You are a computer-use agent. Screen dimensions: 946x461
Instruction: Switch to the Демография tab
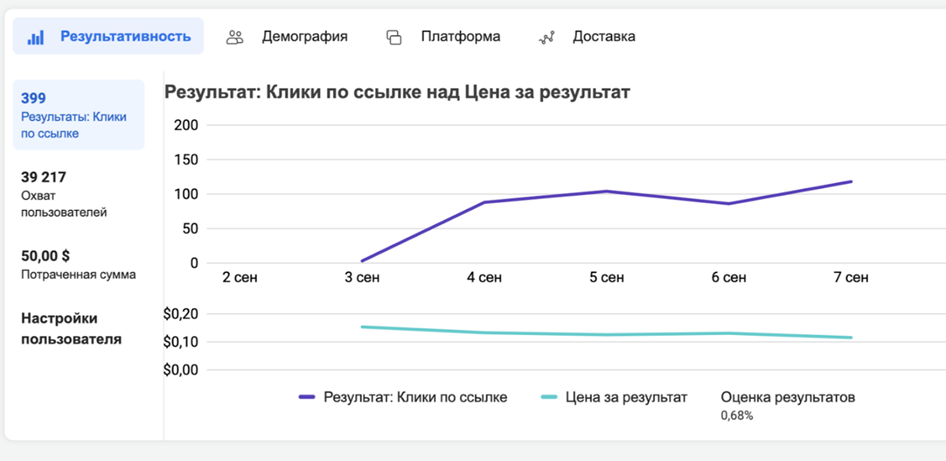[304, 37]
